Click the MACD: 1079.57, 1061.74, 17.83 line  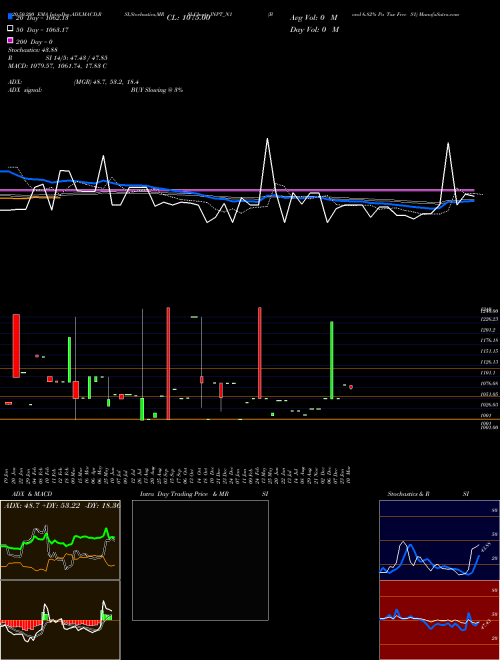(57, 66)
